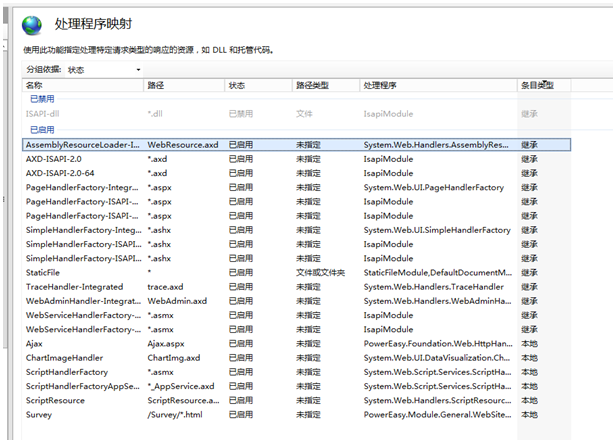Select the AXD-ISAPI-2.0-64 handler row

coord(60,173)
